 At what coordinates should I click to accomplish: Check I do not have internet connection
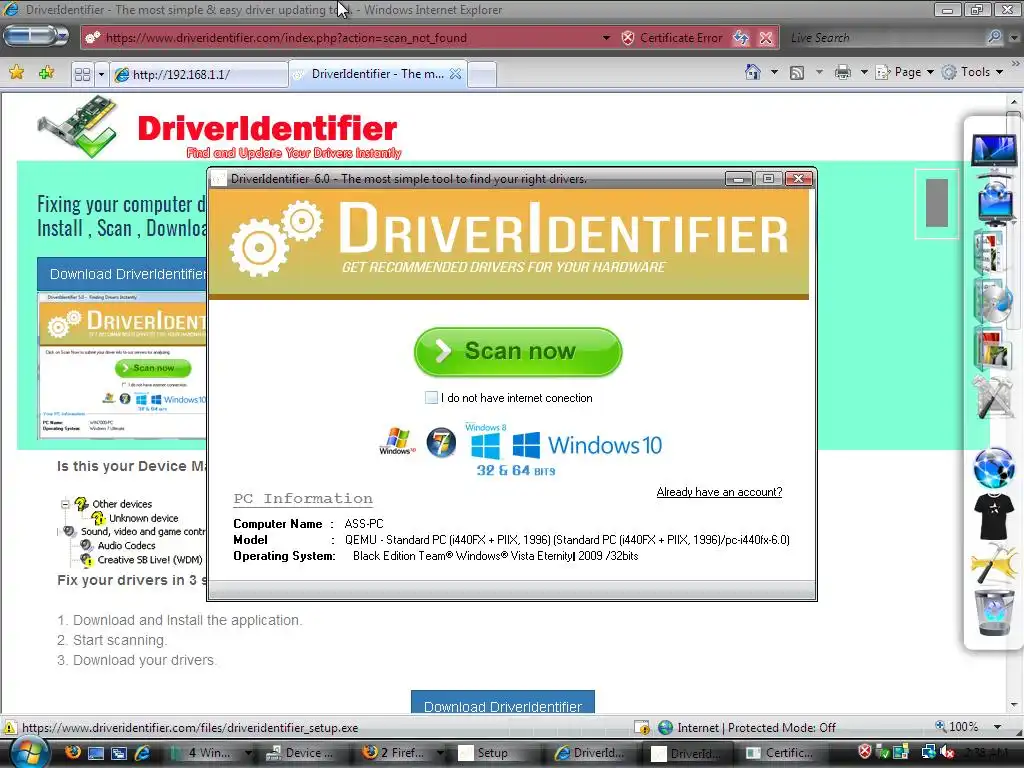[x=431, y=398]
